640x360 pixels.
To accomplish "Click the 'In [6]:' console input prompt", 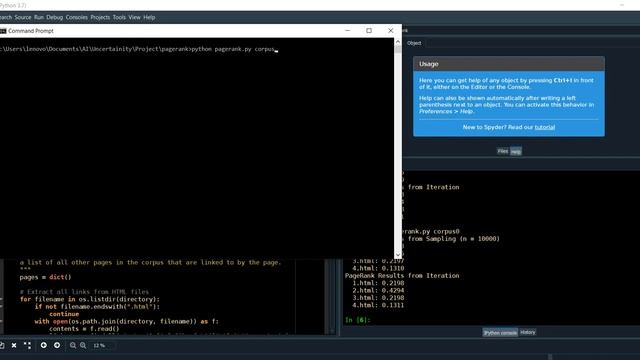I will (358, 320).
